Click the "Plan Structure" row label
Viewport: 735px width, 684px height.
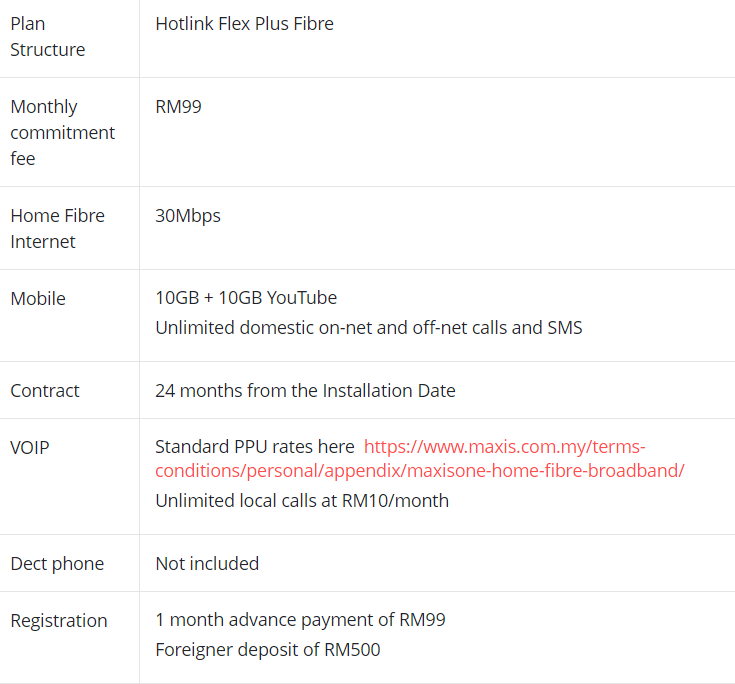pyautogui.click(x=48, y=36)
